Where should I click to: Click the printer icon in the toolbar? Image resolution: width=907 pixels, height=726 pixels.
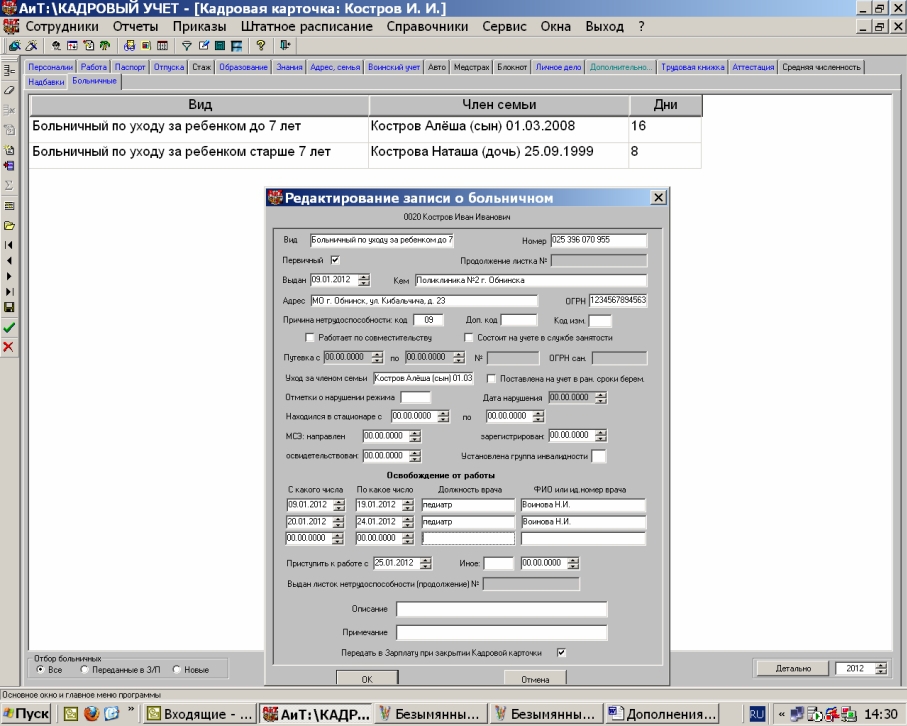[129, 46]
